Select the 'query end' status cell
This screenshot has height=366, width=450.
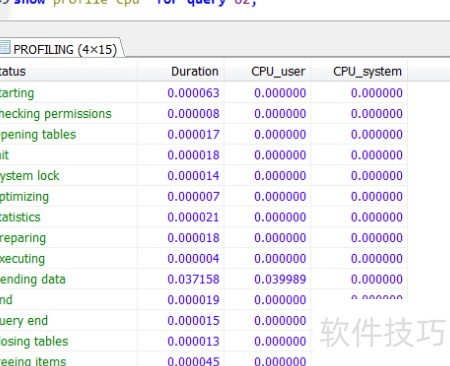tap(68, 320)
